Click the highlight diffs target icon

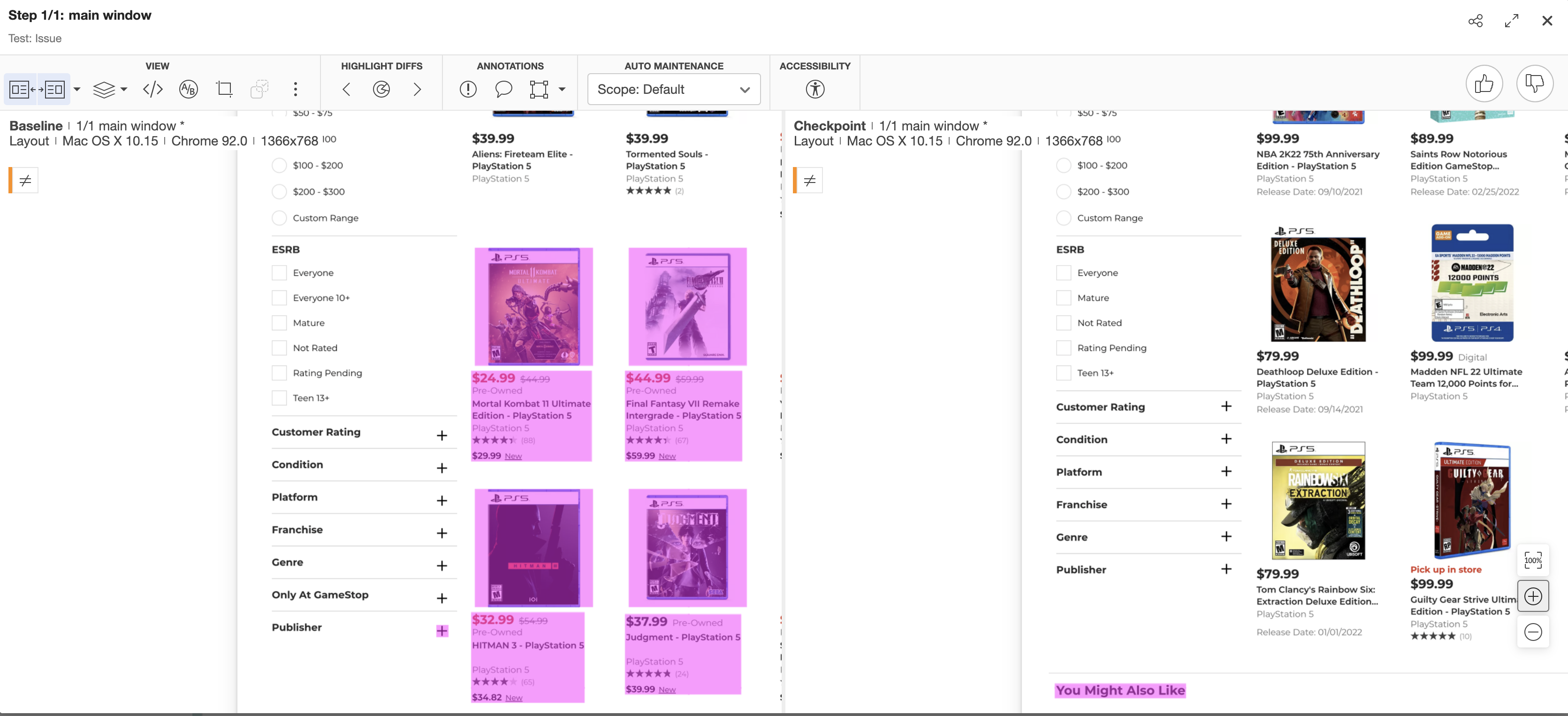pyautogui.click(x=381, y=90)
